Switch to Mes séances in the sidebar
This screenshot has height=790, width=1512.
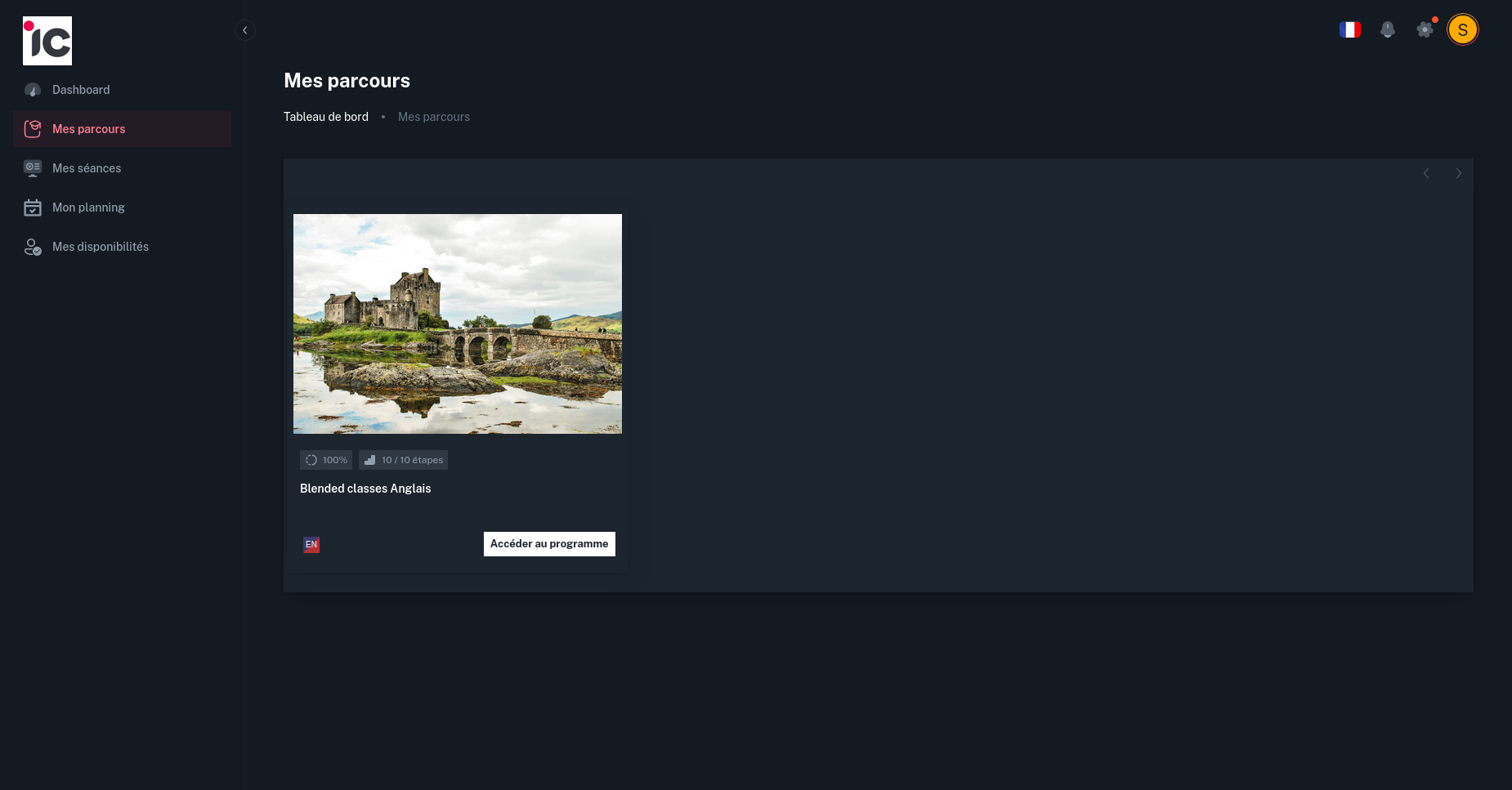pos(86,168)
